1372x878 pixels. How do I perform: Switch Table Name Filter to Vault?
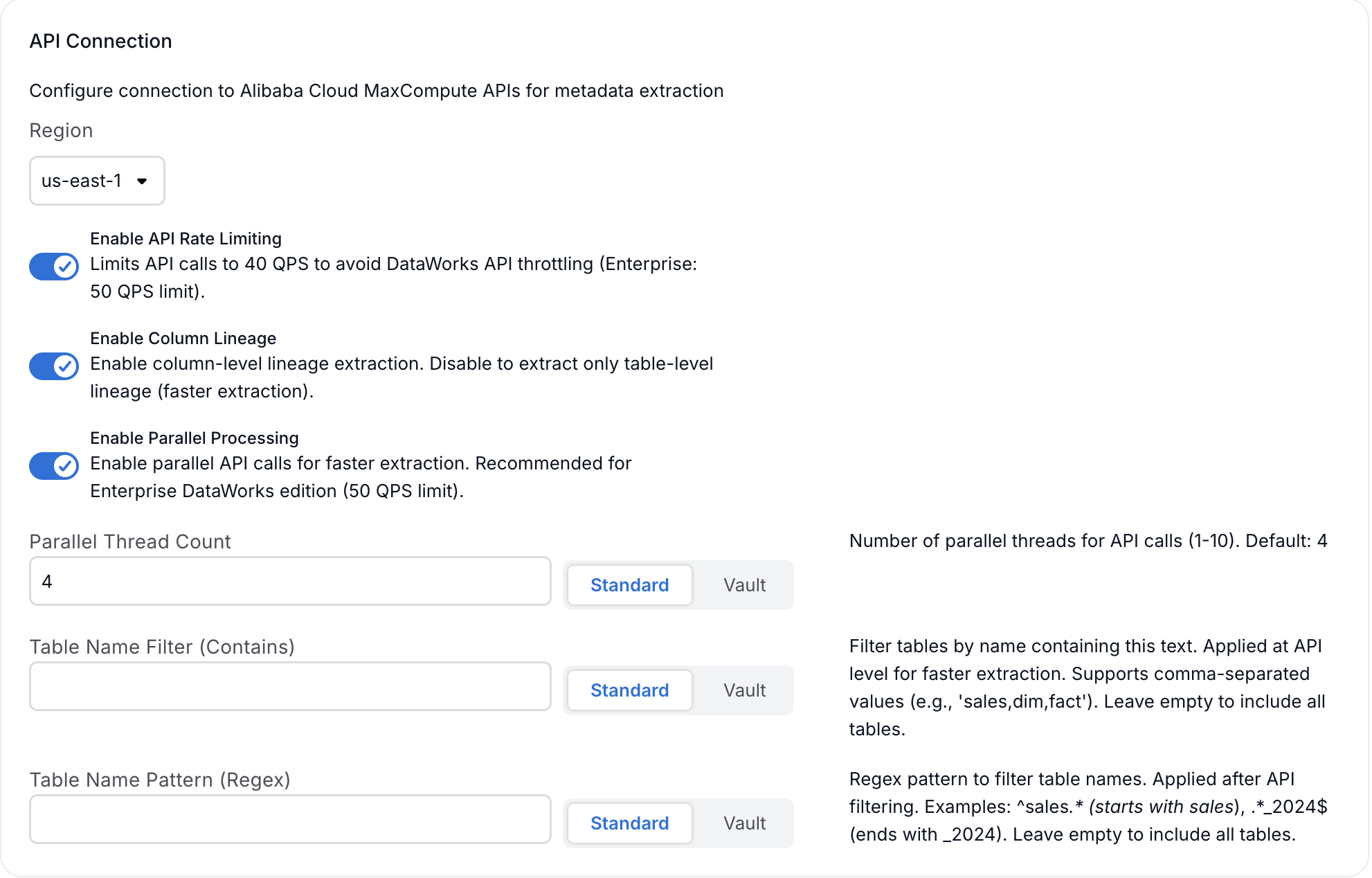(744, 690)
